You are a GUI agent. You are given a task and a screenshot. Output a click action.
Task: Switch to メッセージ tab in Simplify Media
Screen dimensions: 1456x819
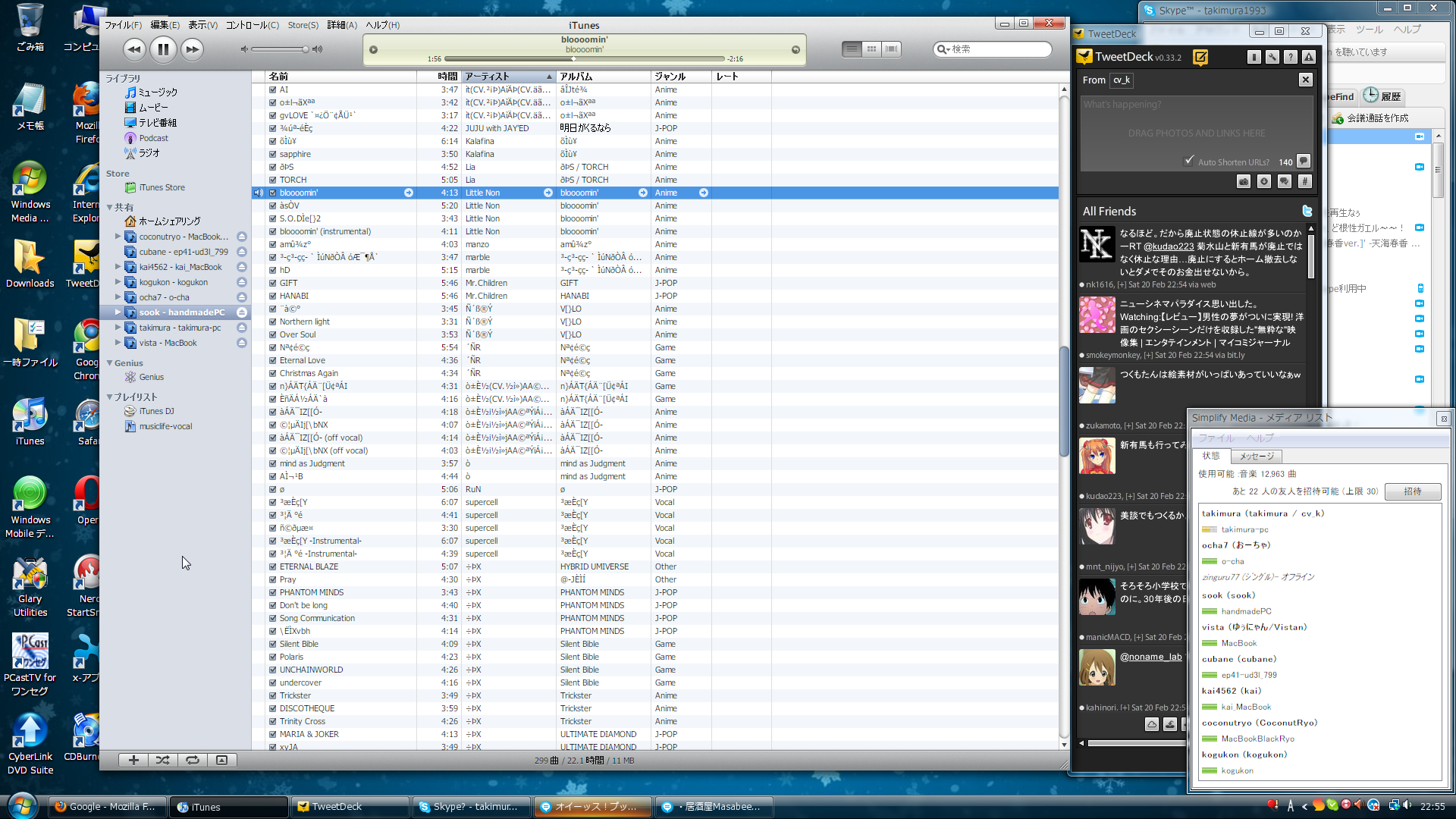[x=1256, y=457]
